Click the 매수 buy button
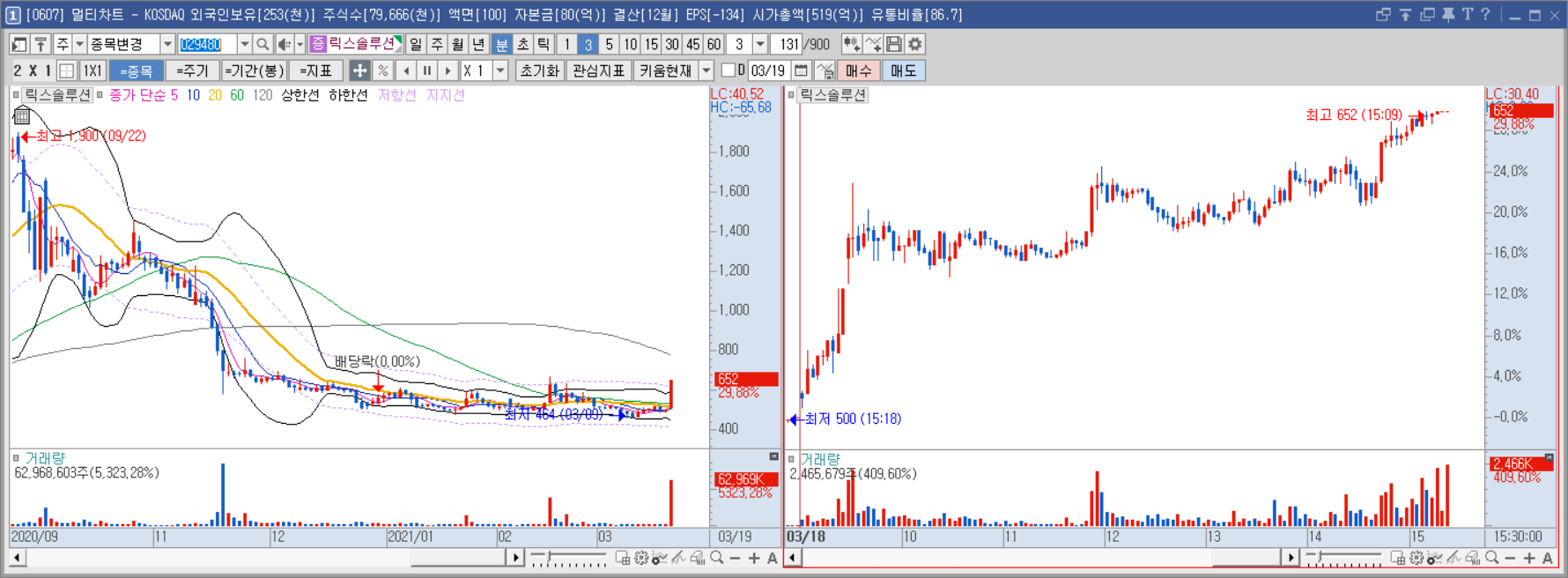 pyautogui.click(x=858, y=70)
